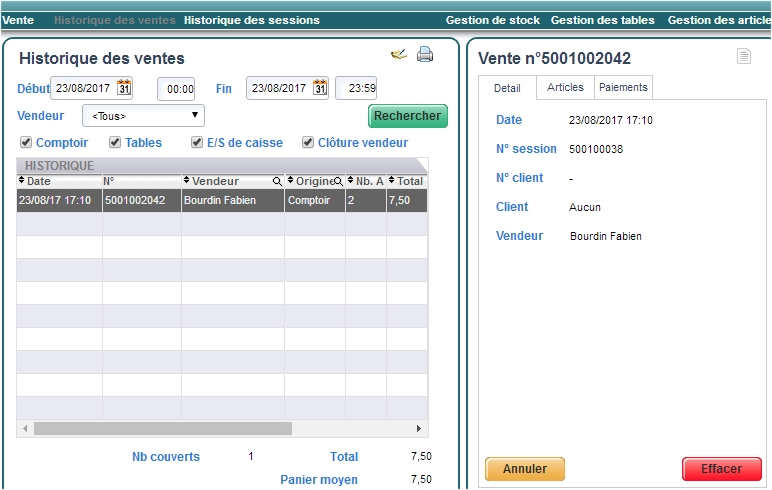The width and height of the screenshot is (772, 490).
Task: Toggle the Tables checkbox
Action: 115,143
